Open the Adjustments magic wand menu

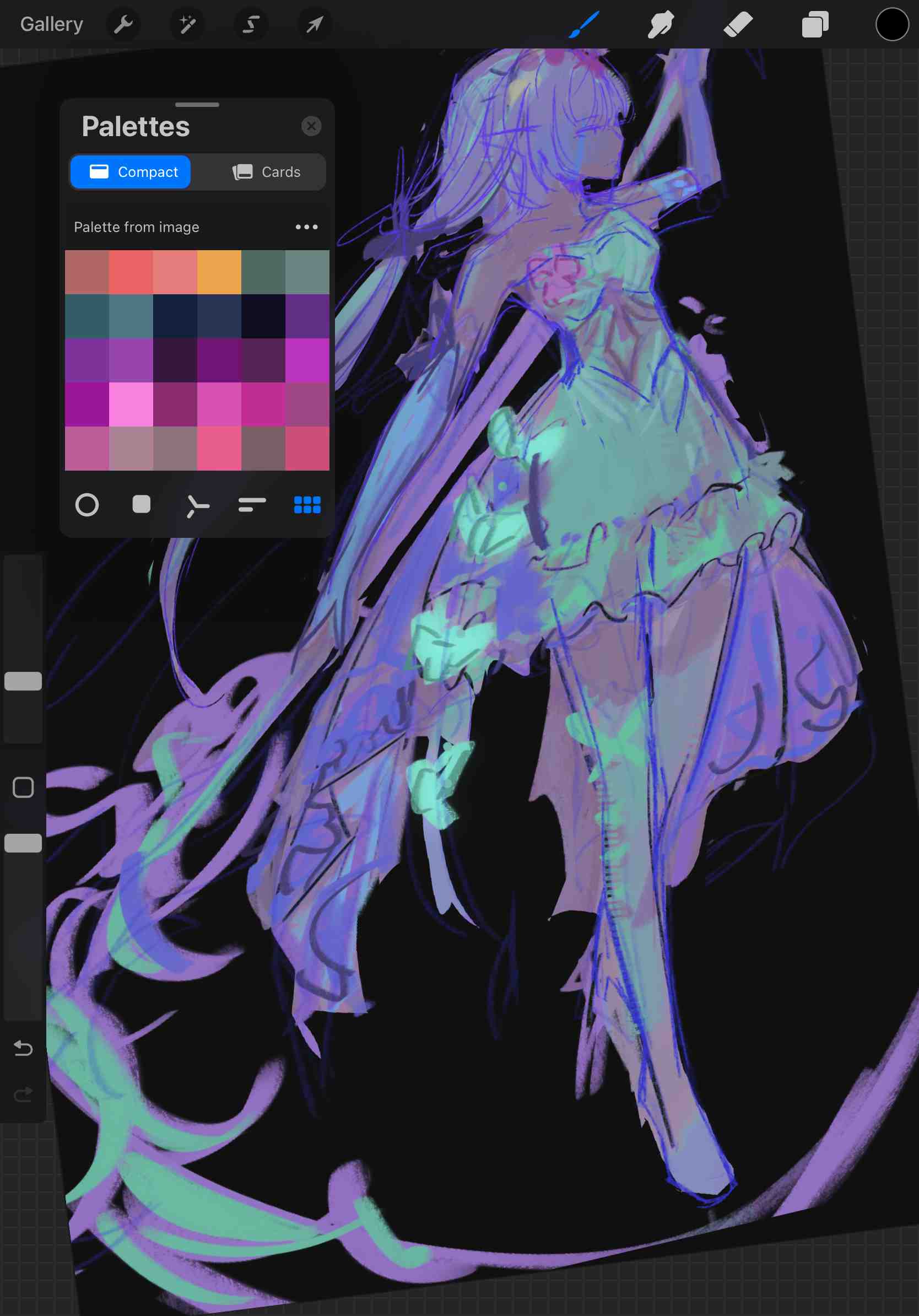[187, 25]
